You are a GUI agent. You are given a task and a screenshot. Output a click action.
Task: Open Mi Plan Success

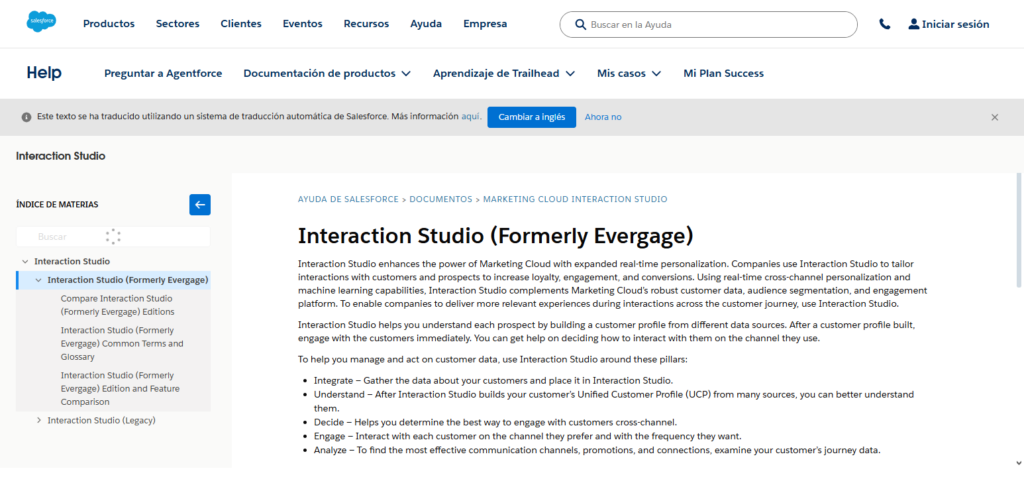[x=724, y=74]
